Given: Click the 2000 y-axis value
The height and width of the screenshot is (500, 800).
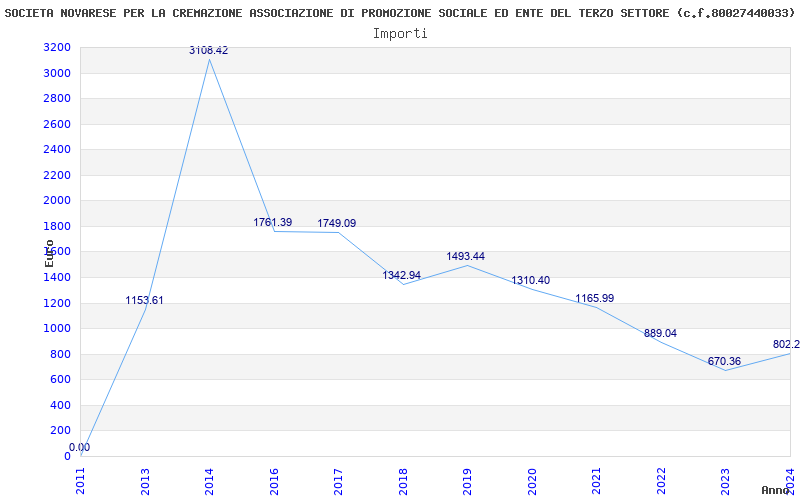Looking at the screenshot, I should [58, 201].
